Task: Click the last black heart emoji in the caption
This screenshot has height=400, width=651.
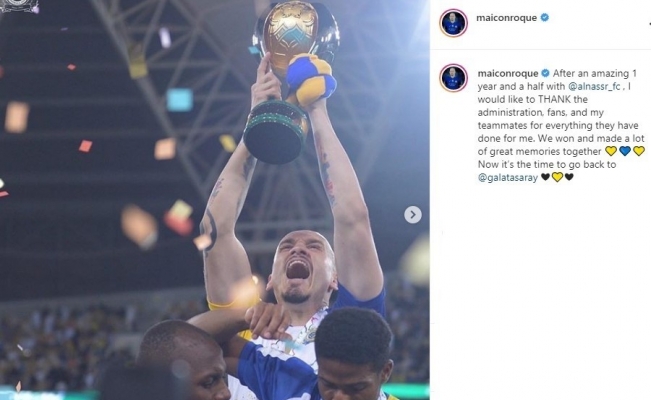Action: 569,177
